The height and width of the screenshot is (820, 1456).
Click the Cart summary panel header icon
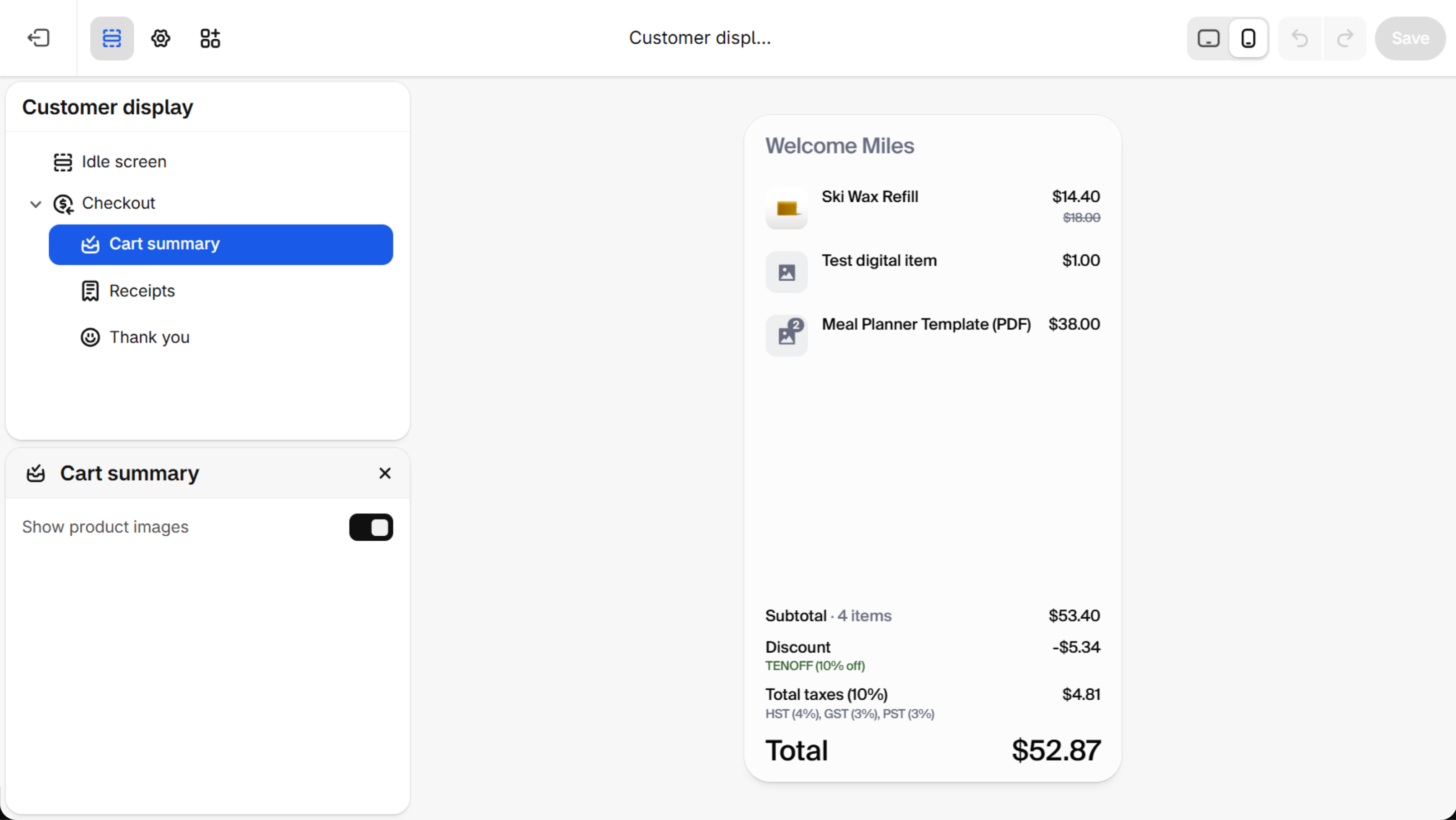36,473
